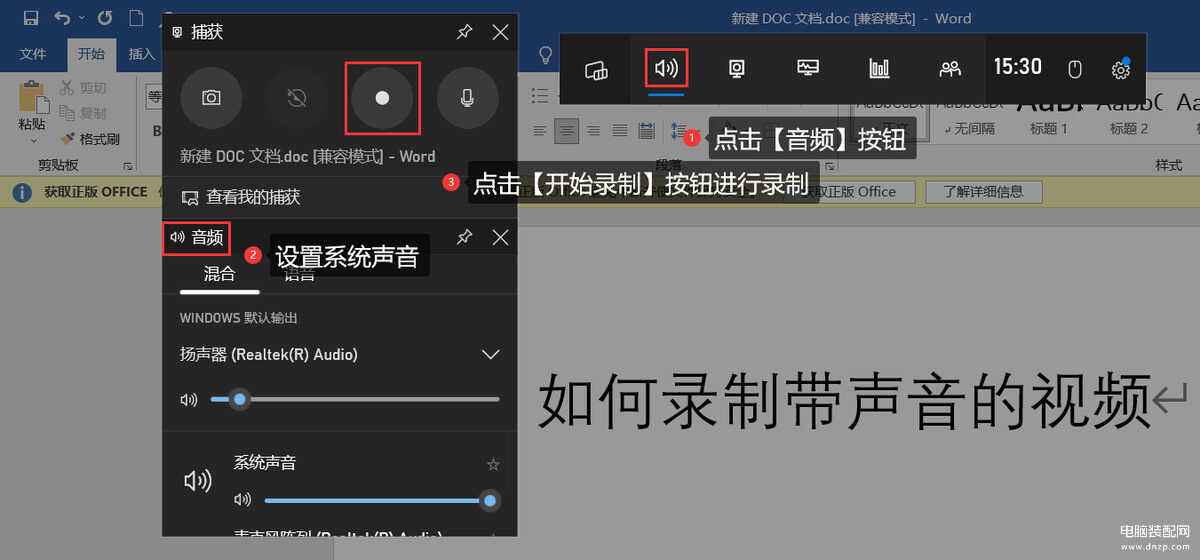Click 剪切 in the clipboard group
The image size is (1200, 560).
[83, 88]
